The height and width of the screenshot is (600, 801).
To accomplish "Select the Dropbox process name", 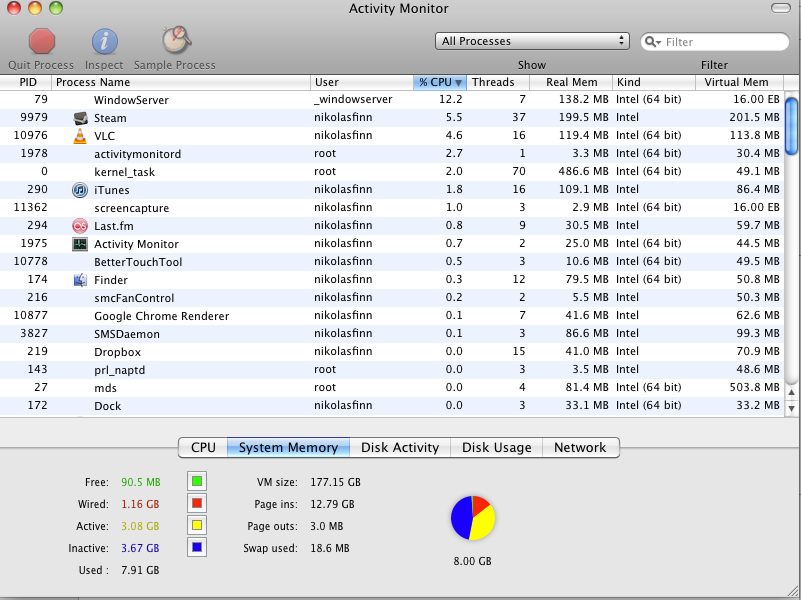I will [117, 352].
